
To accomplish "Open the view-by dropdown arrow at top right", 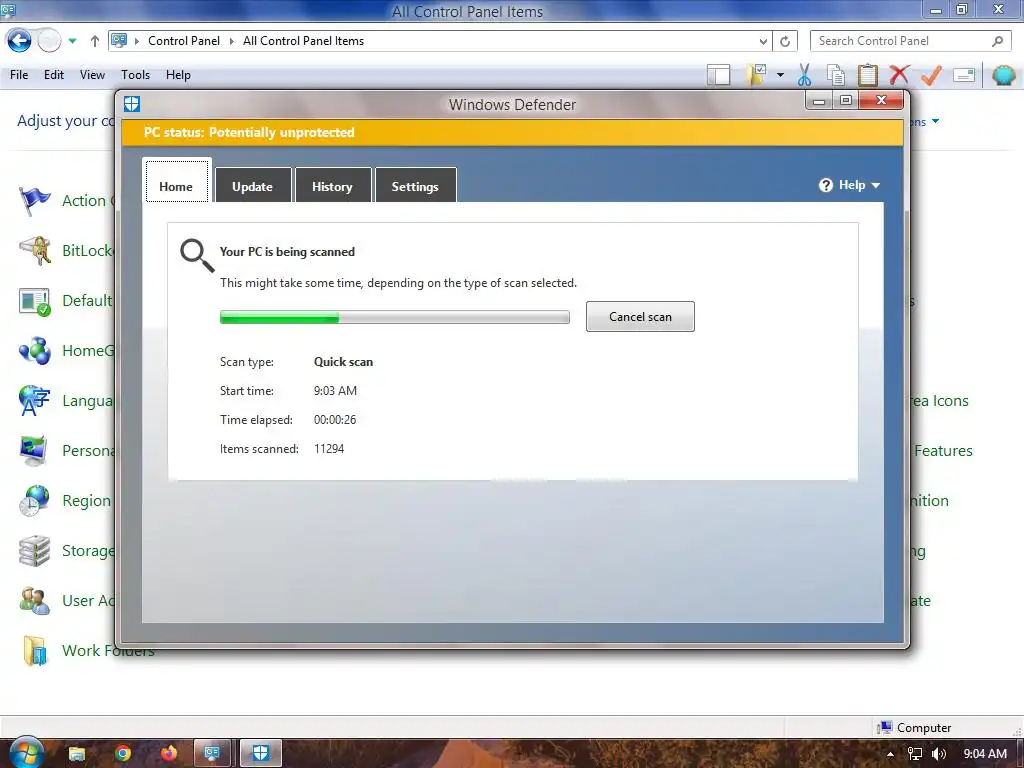I will pyautogui.click(x=935, y=121).
